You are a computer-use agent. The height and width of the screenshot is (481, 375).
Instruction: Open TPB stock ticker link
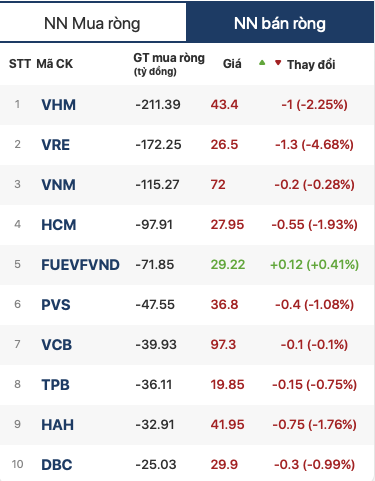(x=55, y=385)
